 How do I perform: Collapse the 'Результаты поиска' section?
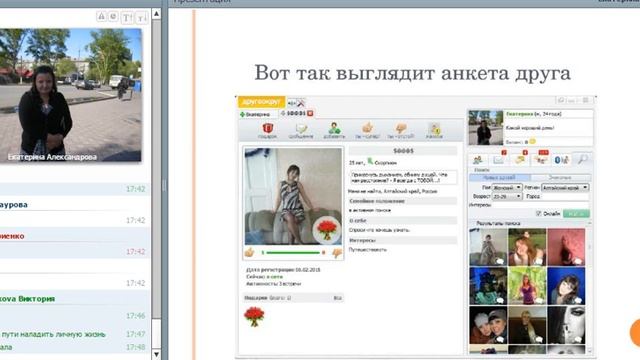tap(589, 223)
